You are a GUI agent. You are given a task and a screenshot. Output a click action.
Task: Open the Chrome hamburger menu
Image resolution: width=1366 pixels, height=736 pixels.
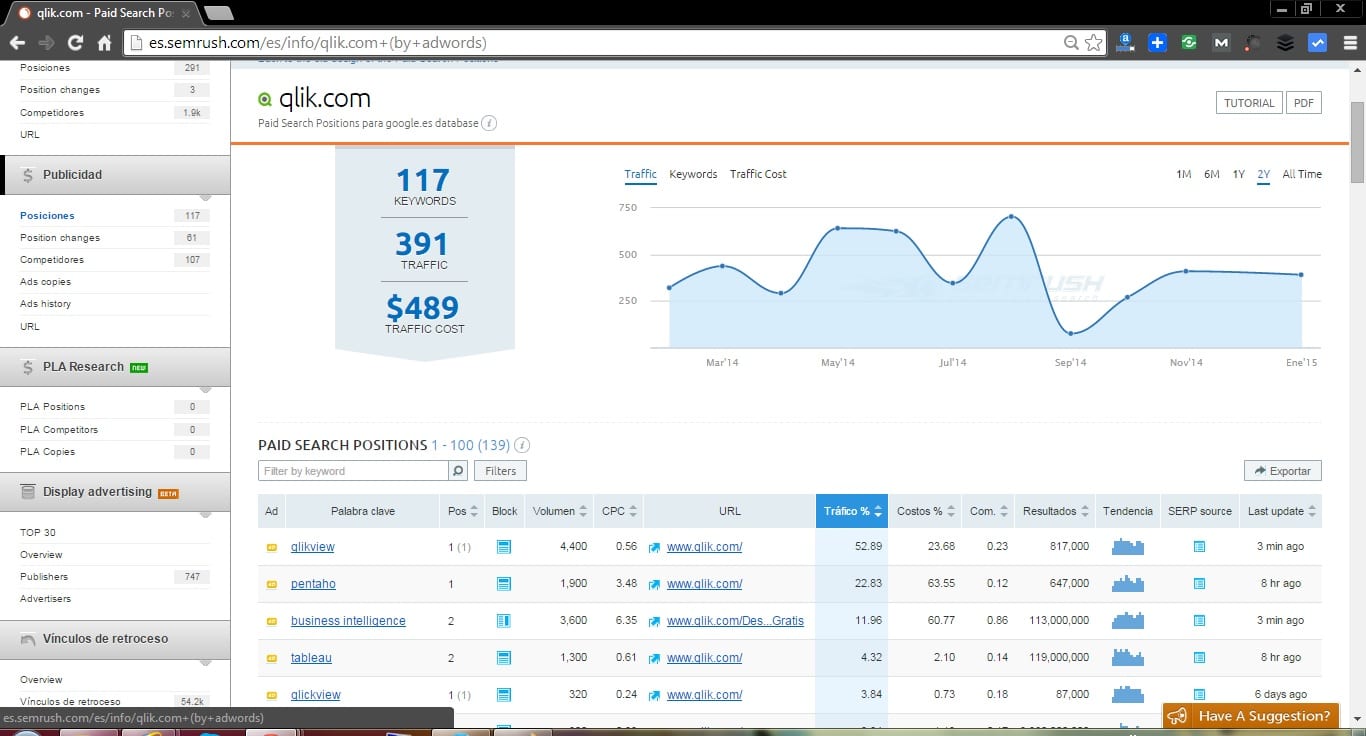point(1348,43)
